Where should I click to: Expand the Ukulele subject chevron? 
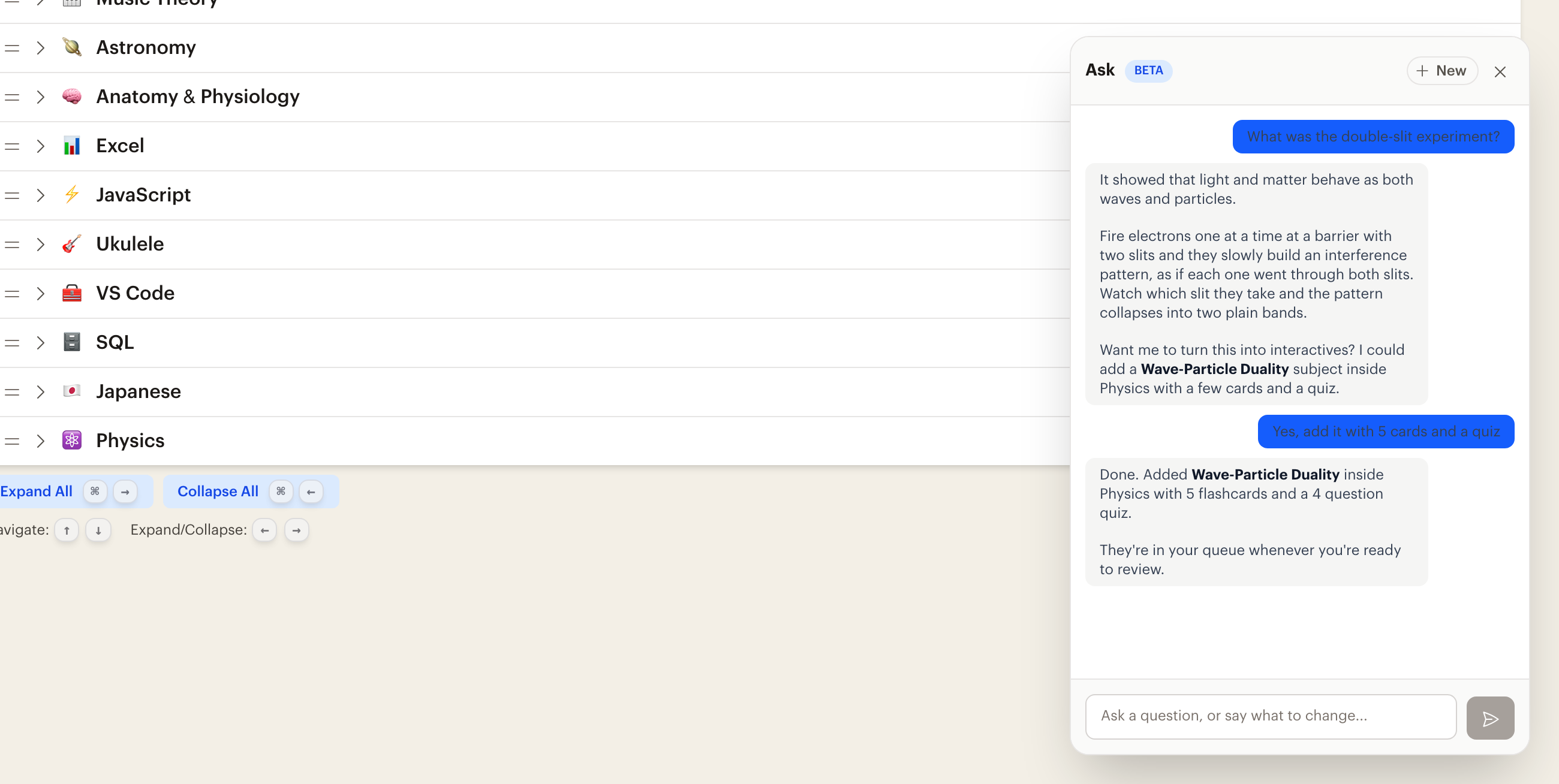41,245
